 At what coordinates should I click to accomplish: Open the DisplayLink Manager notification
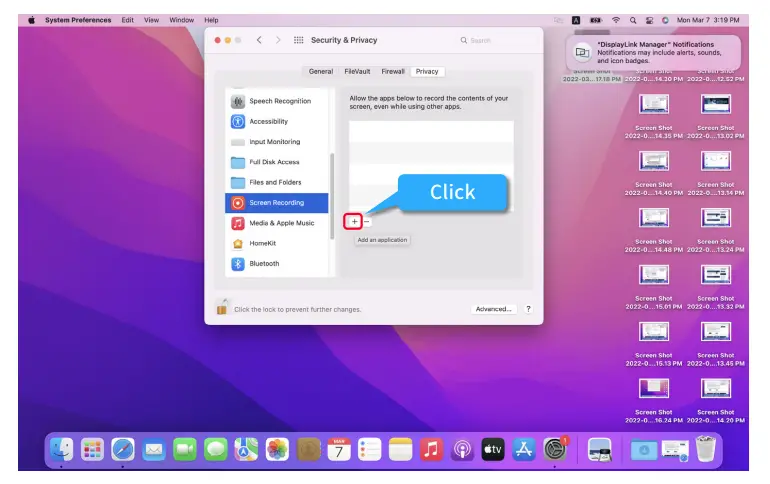[x=653, y=53]
